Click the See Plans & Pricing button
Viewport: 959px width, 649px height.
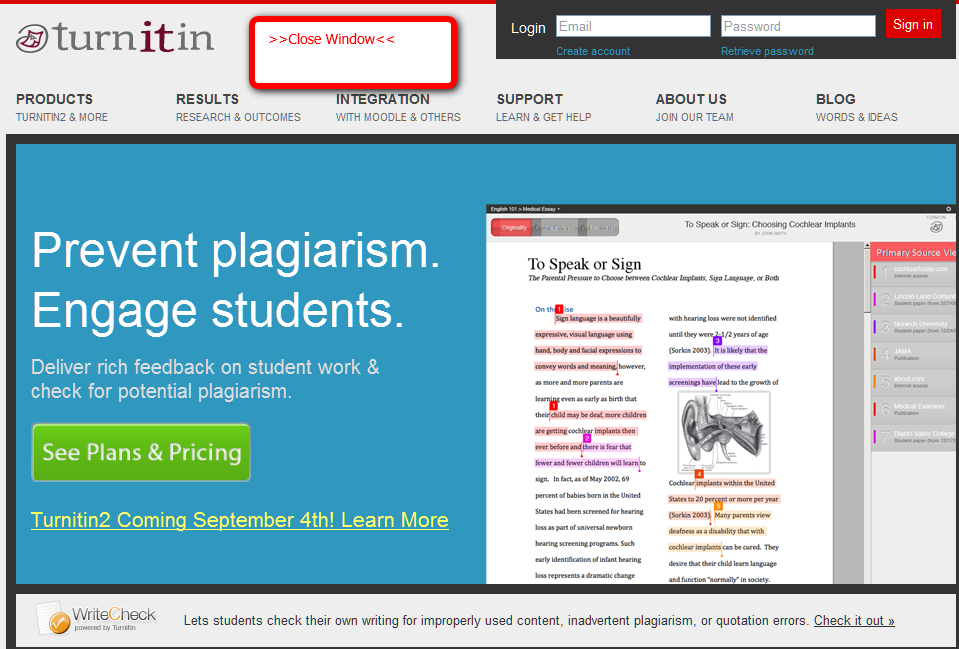pyautogui.click(x=141, y=452)
